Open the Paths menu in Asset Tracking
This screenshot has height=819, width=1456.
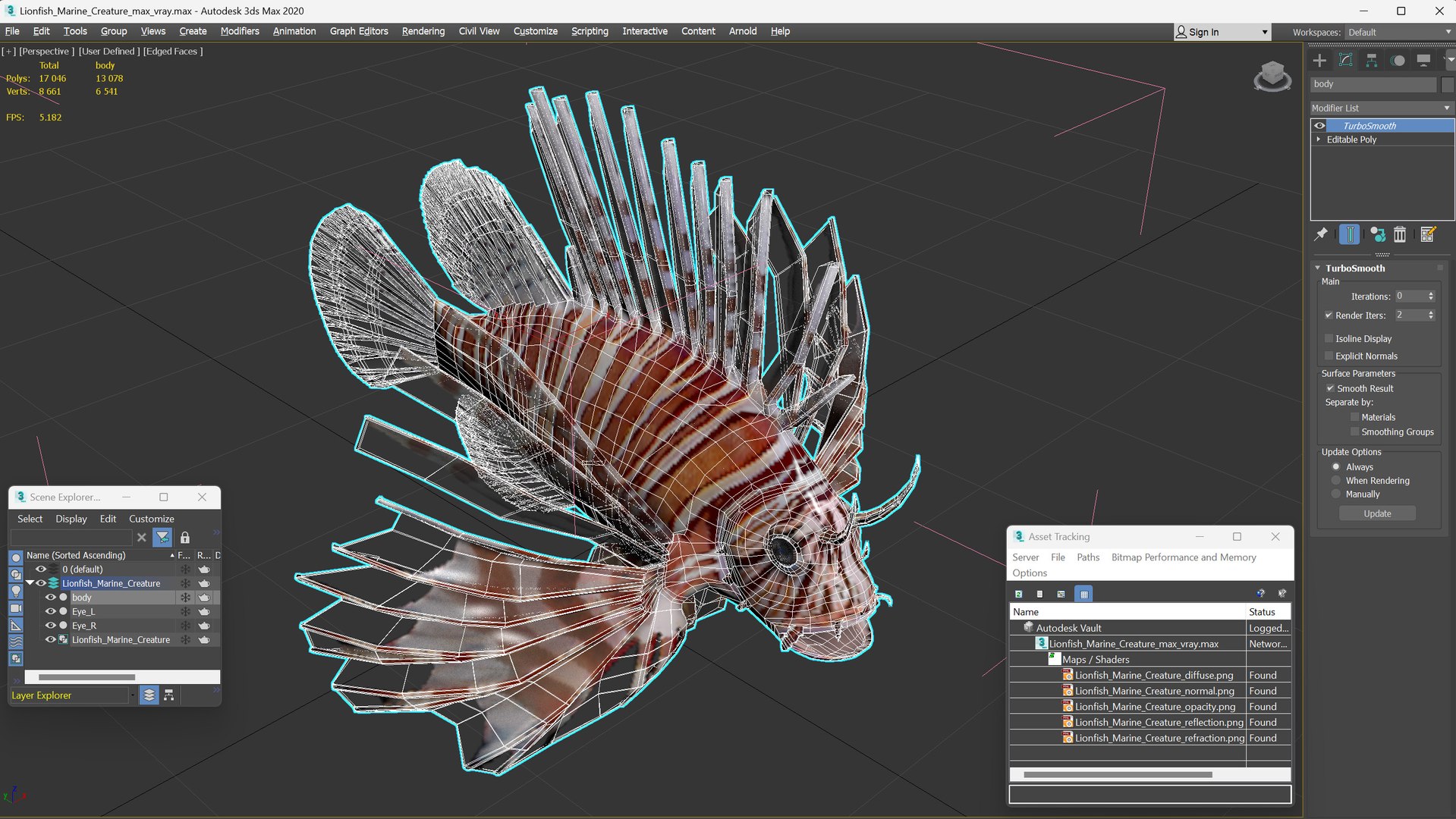click(1088, 557)
